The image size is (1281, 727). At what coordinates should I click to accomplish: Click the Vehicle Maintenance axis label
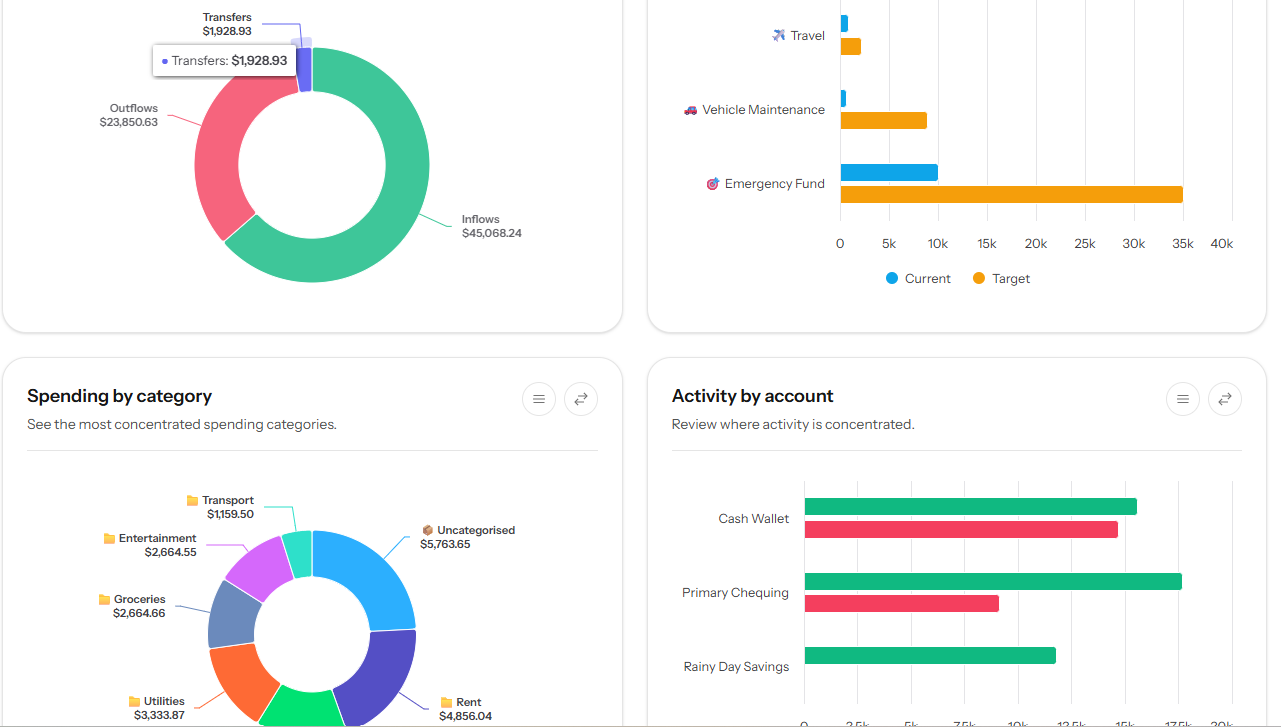point(764,110)
